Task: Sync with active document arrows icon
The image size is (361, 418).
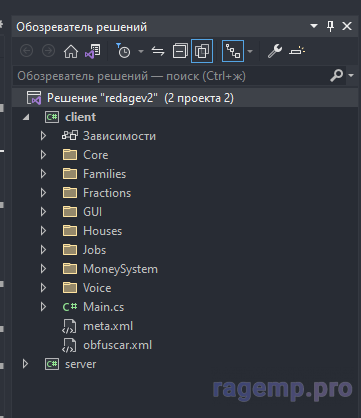Action: [x=158, y=51]
